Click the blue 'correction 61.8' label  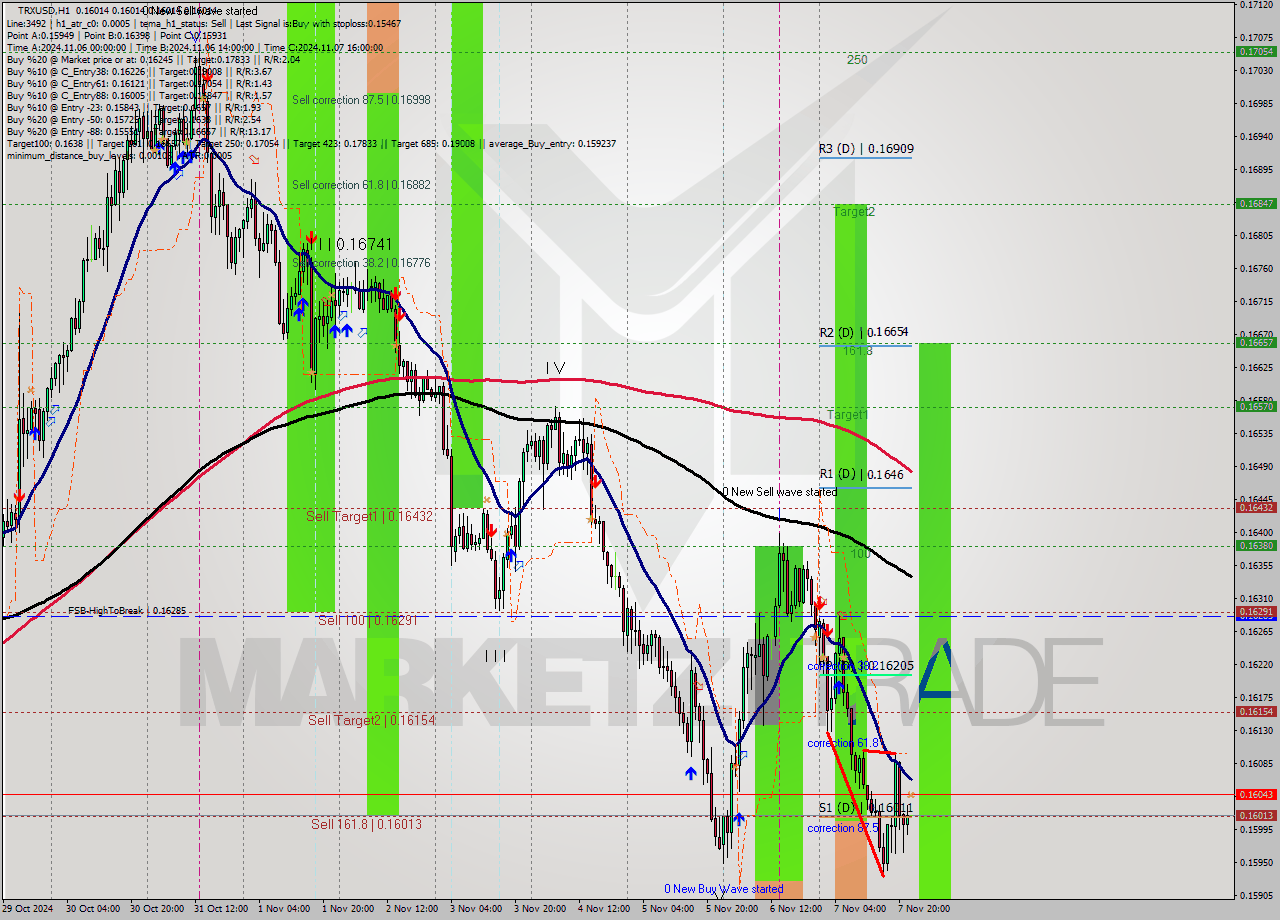(x=844, y=744)
